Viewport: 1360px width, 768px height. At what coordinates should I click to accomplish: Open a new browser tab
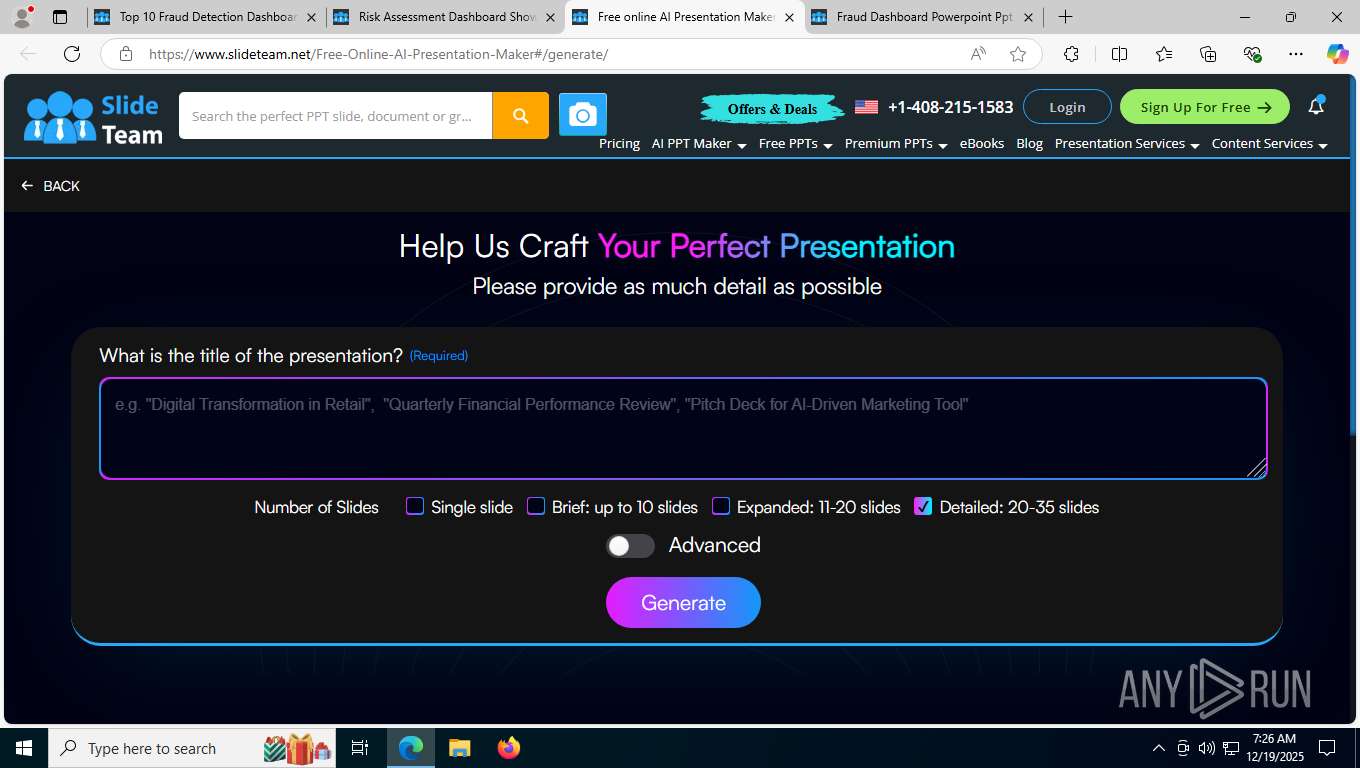(x=1066, y=17)
